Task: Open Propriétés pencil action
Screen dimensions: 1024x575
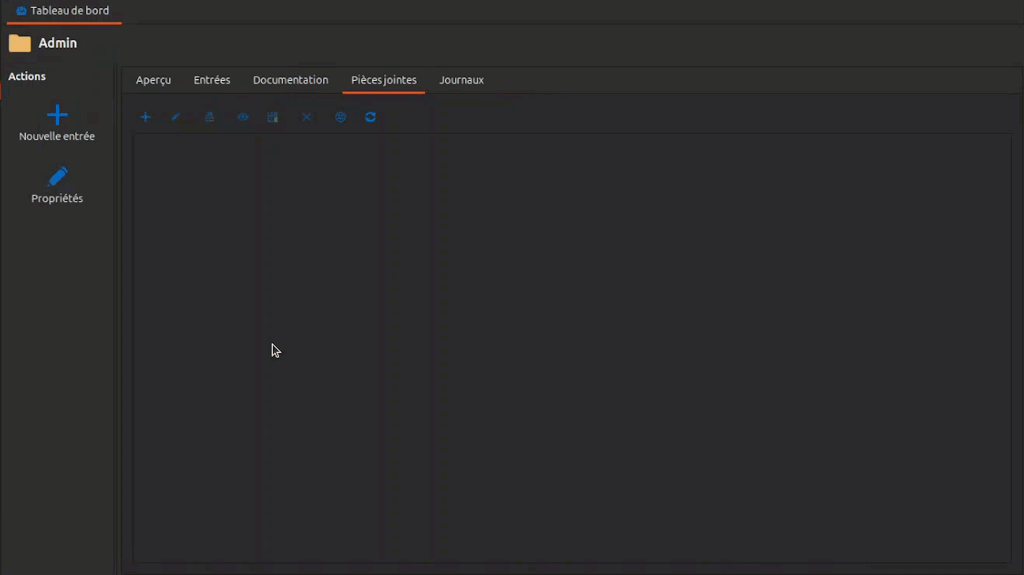Action: (57, 176)
